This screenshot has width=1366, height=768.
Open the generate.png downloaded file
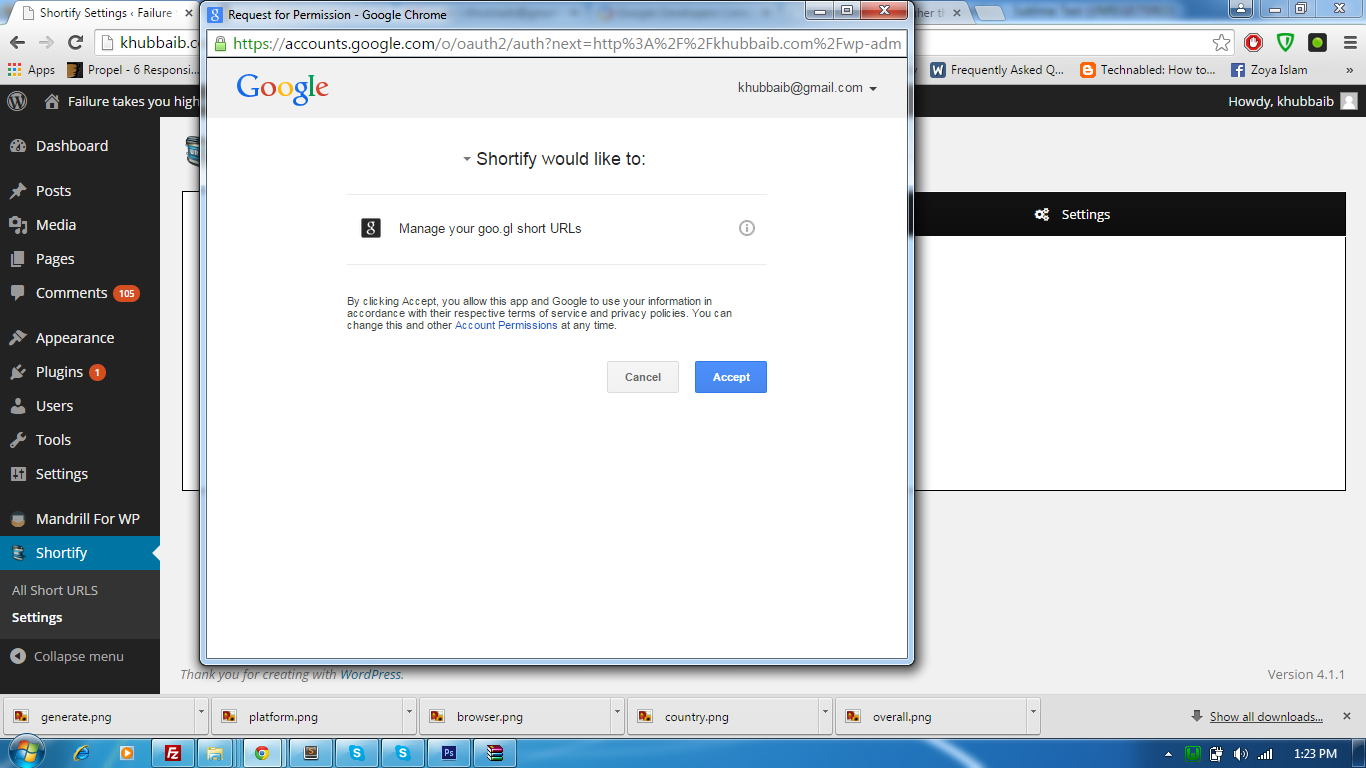(100, 716)
